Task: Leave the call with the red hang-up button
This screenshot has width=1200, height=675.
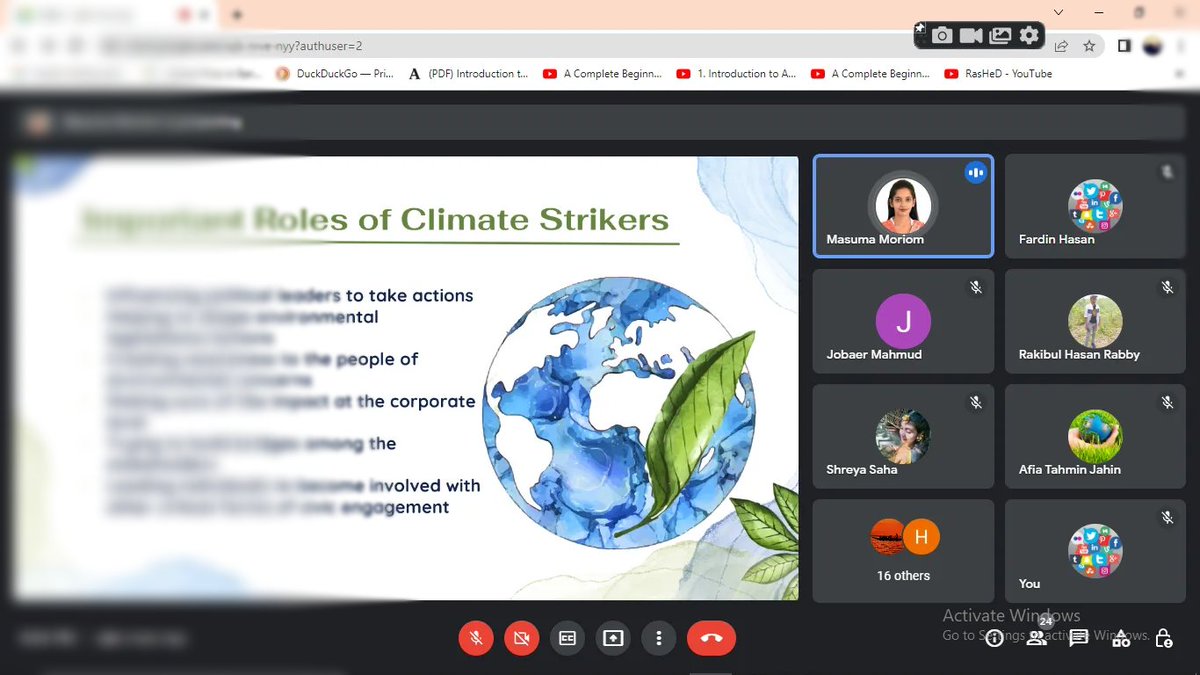Action: pos(712,638)
